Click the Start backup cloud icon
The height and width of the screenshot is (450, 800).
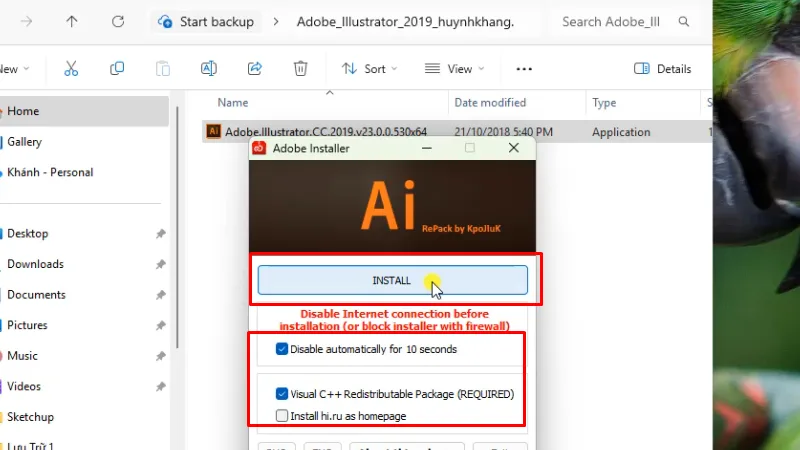165,21
